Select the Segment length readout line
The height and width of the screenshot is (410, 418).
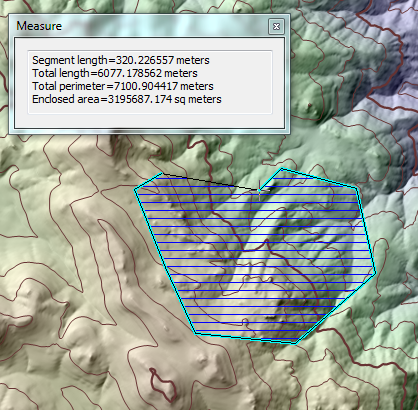[121, 60]
